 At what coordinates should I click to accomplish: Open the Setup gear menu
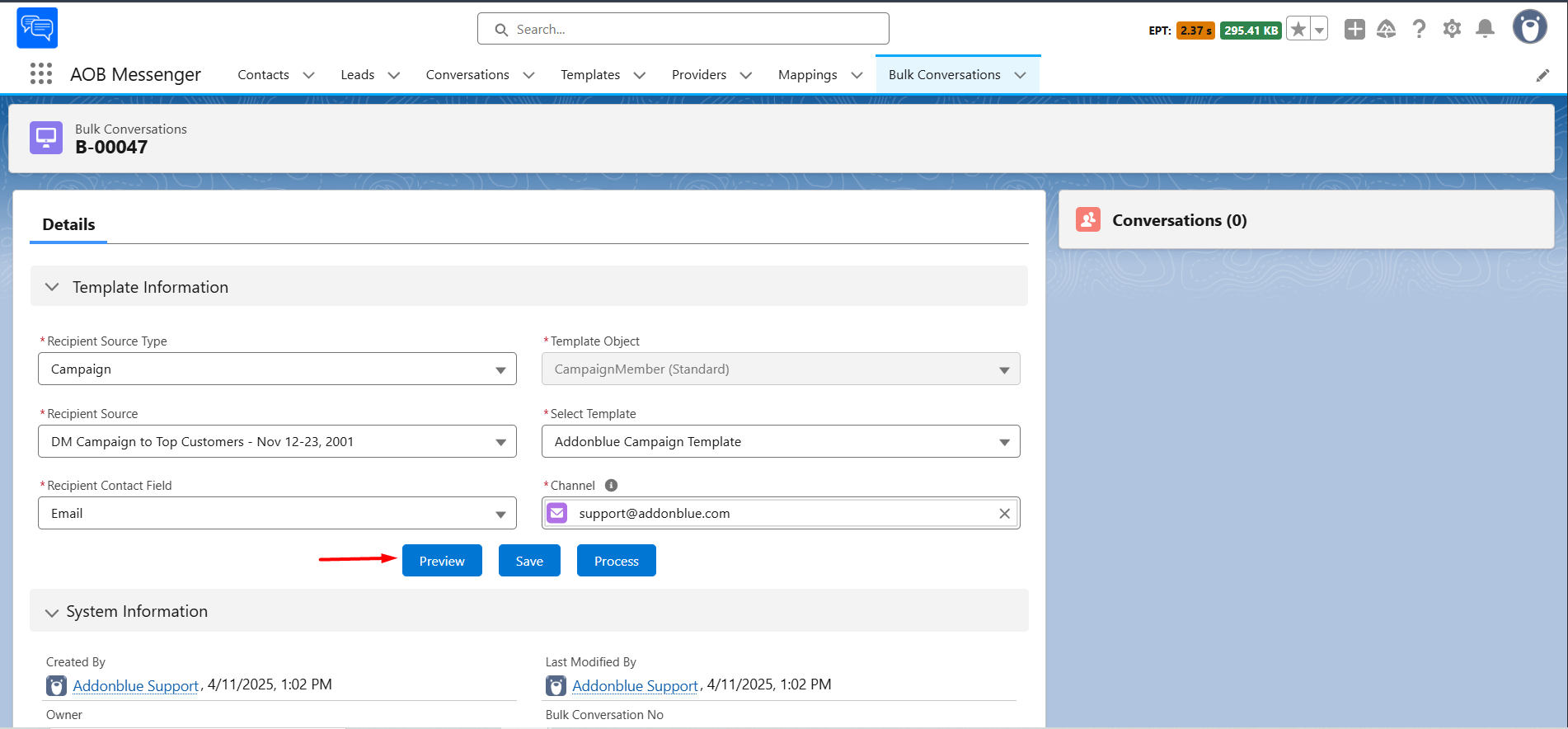pyautogui.click(x=1452, y=30)
